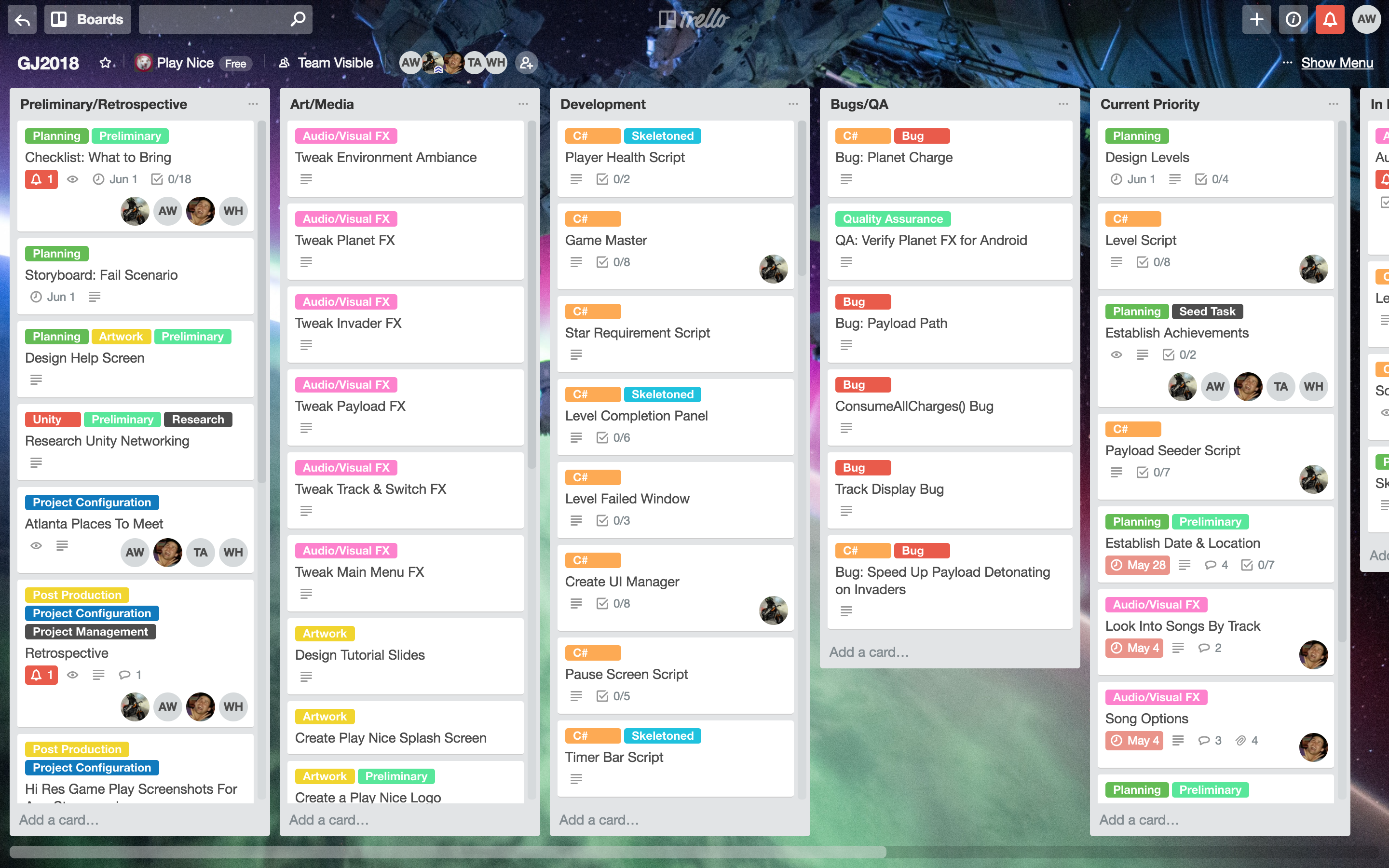Click Add a card in Bugs/QA
Viewport: 1389px width, 868px height.
869,651
